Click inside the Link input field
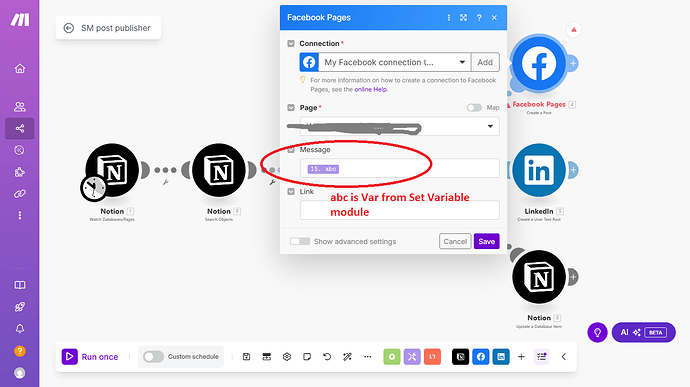 pyautogui.click(x=400, y=210)
